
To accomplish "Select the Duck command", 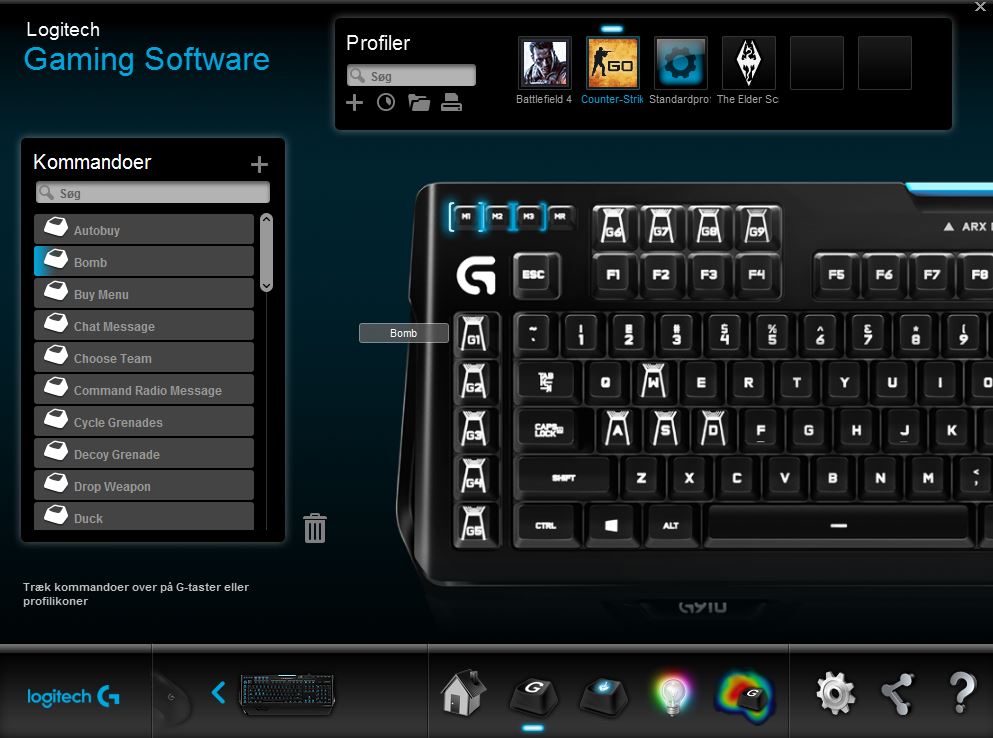I will [144, 516].
